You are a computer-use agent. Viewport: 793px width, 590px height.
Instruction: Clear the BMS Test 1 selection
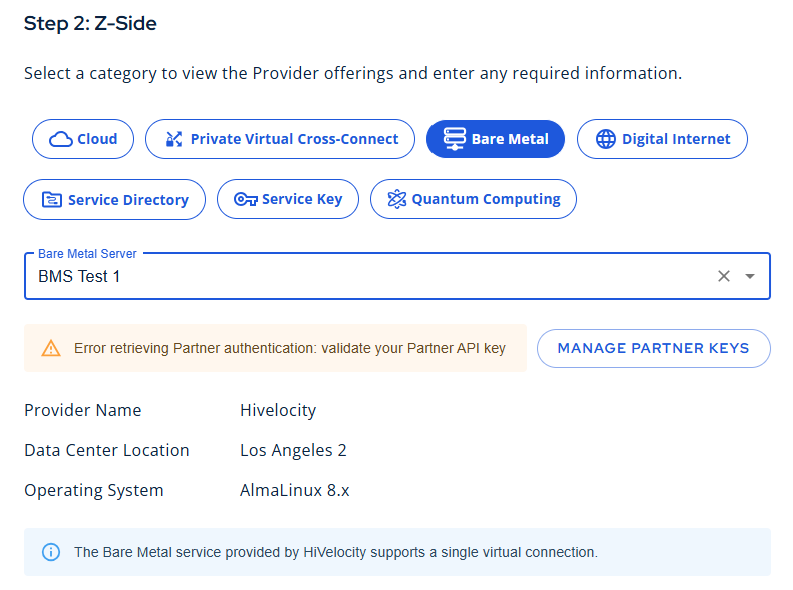[x=724, y=276]
